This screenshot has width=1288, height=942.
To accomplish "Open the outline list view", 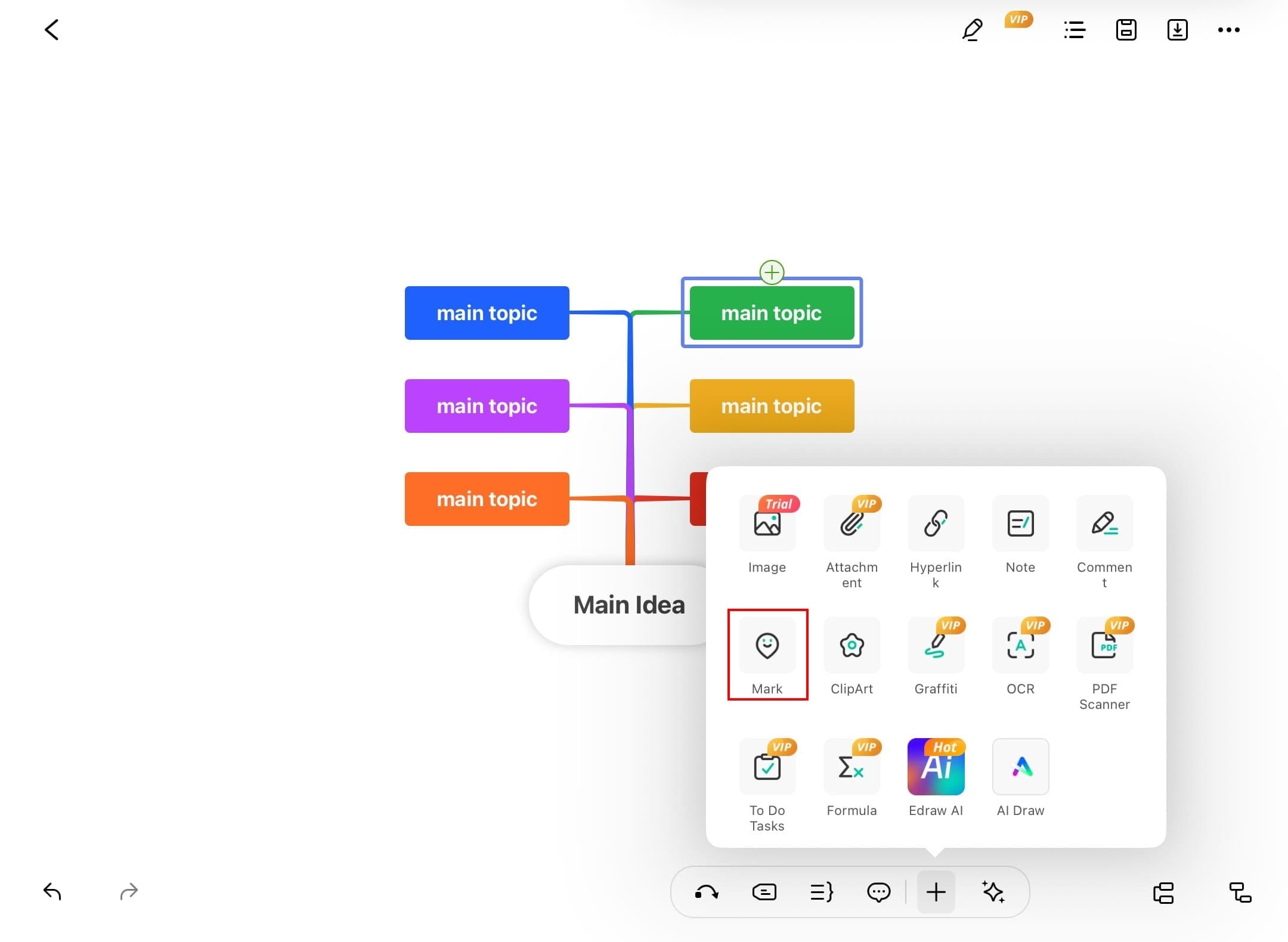I will [1075, 30].
